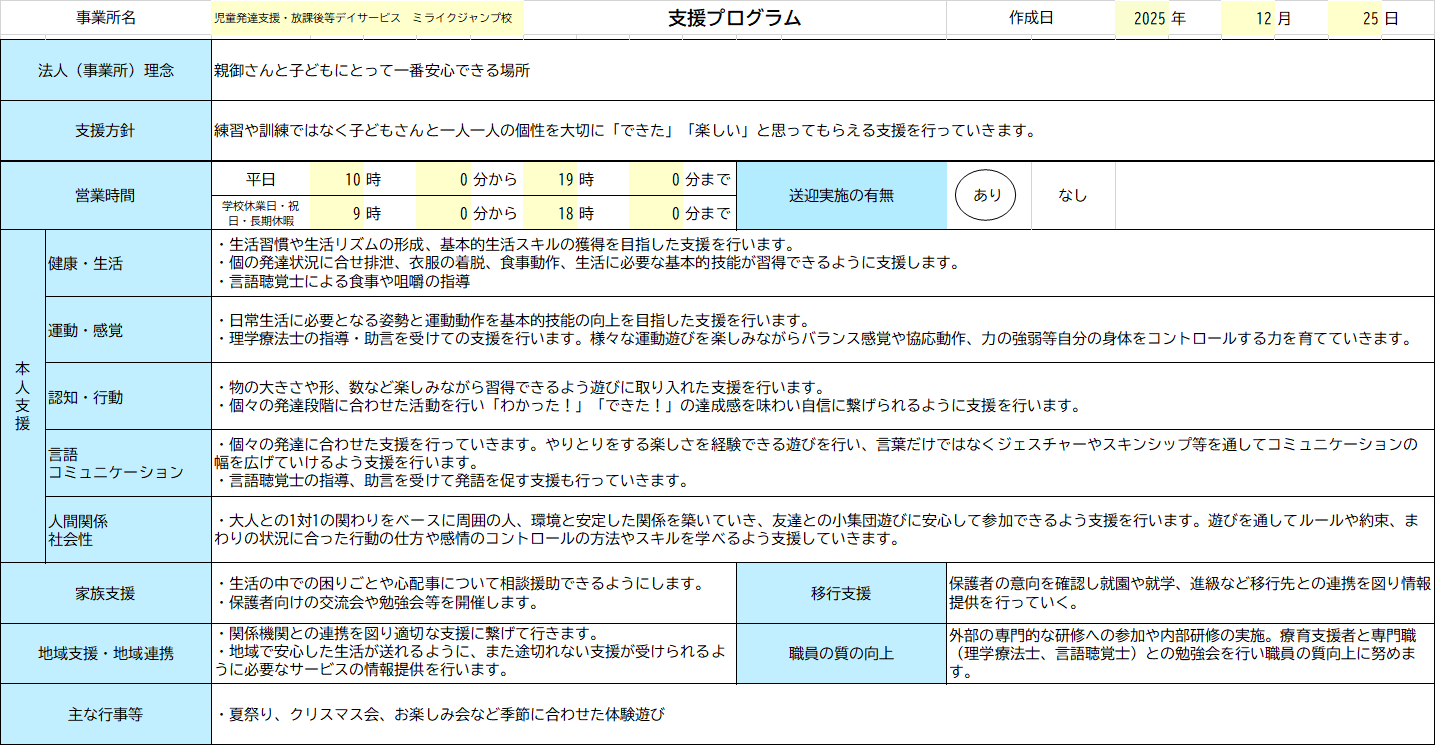Choose the なし pickup option

pyautogui.click(x=1072, y=196)
